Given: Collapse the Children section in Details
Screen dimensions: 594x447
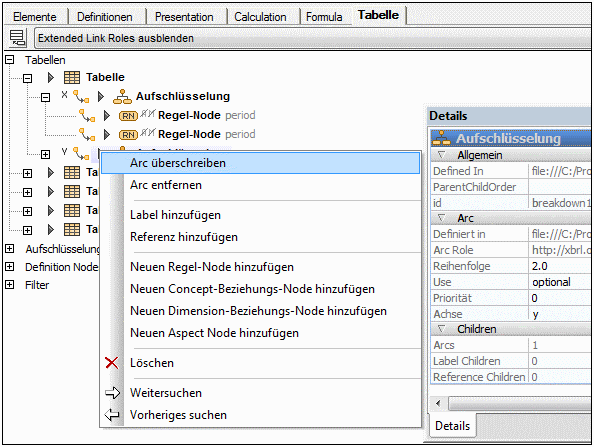Looking at the screenshot, I should tap(441, 329).
